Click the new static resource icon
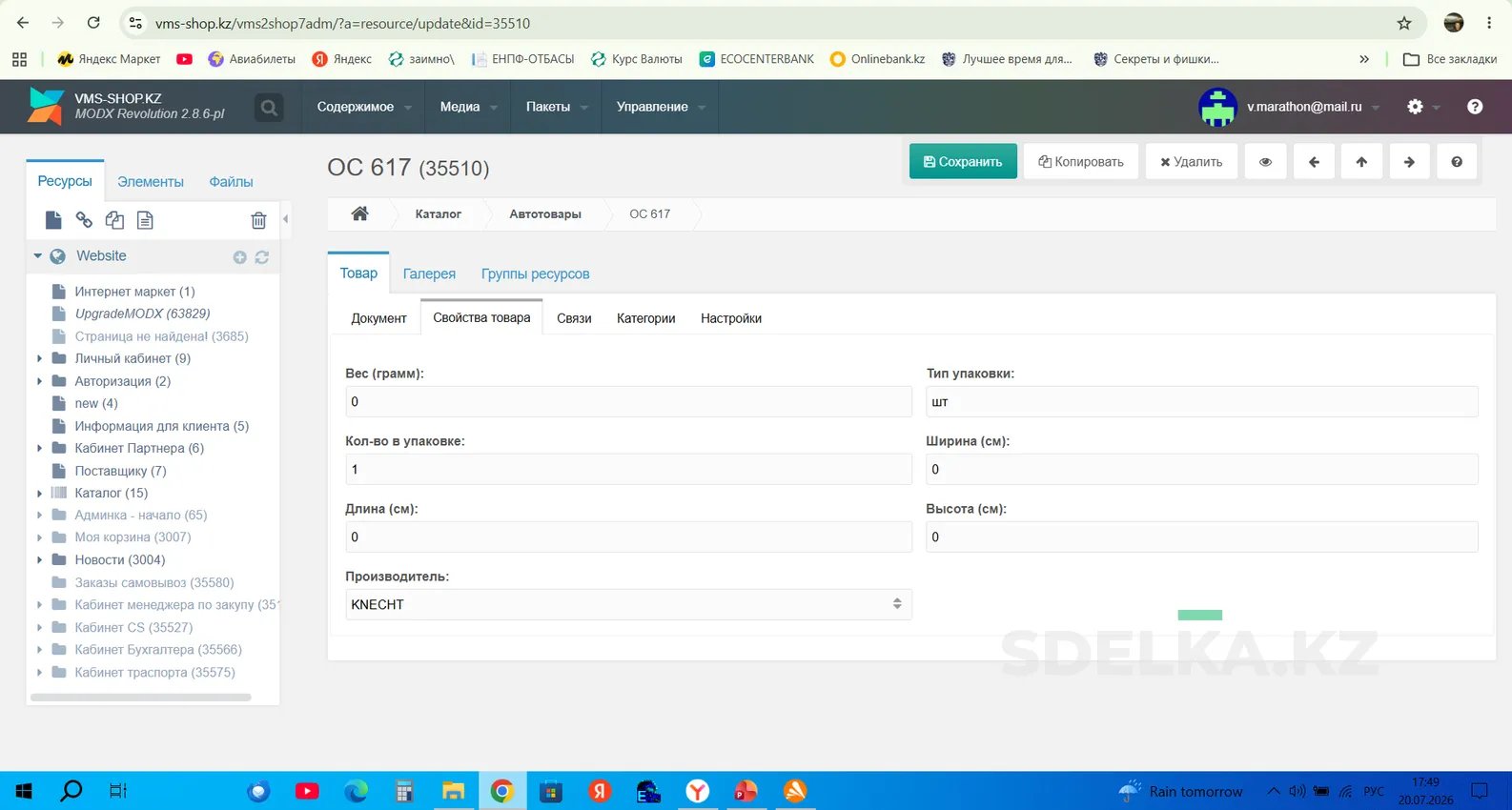 pyautogui.click(x=145, y=220)
